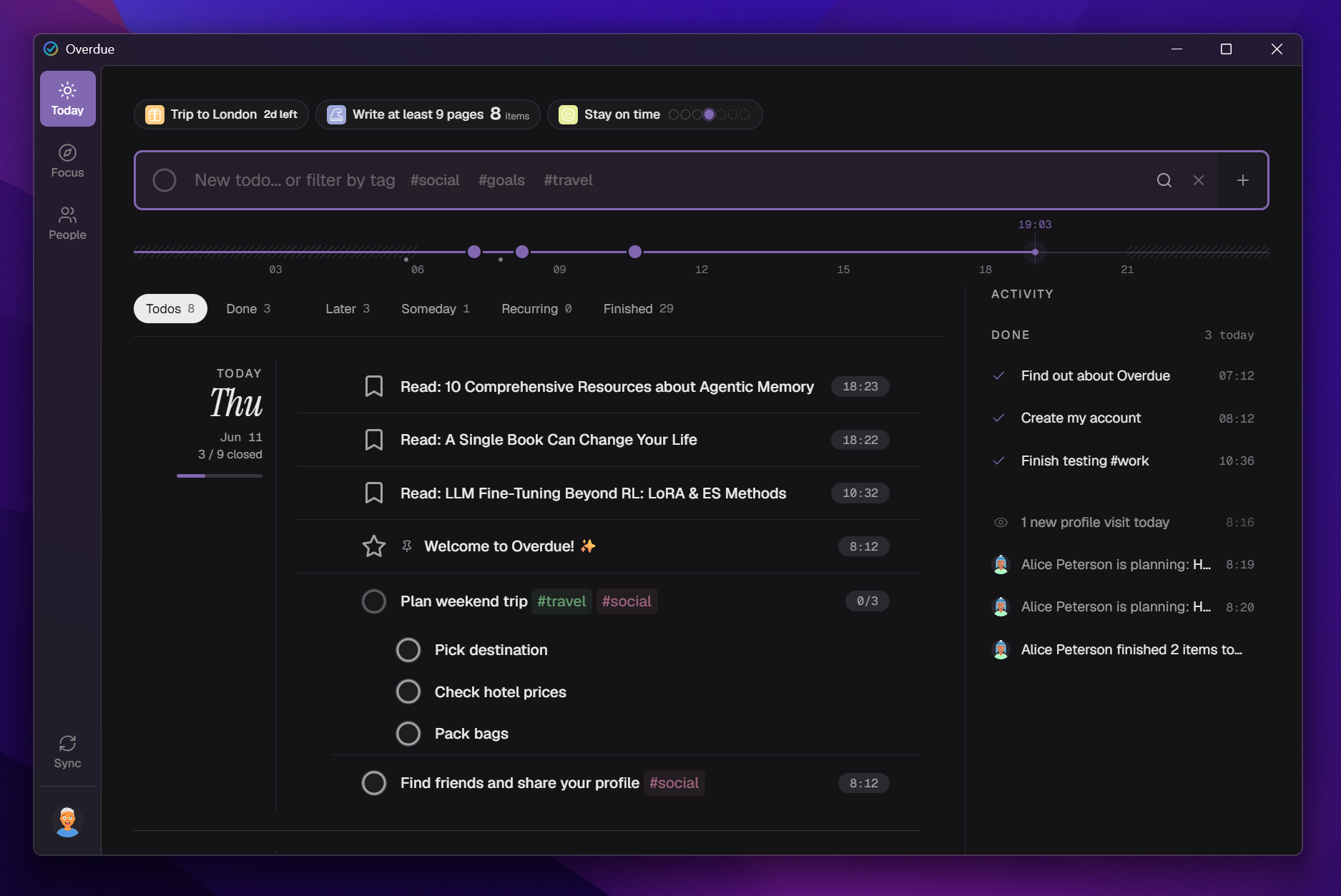Viewport: 1341px width, 896px height.
Task: Click the 18:23 time badge
Action: click(860, 386)
